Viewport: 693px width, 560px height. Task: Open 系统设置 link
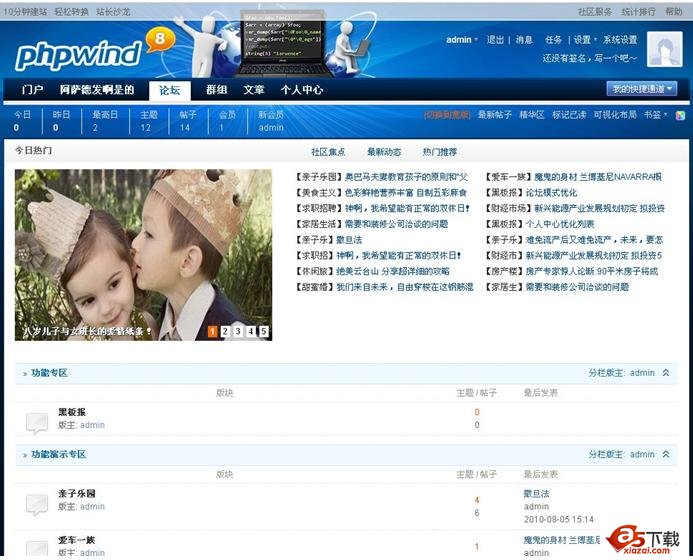coord(620,40)
